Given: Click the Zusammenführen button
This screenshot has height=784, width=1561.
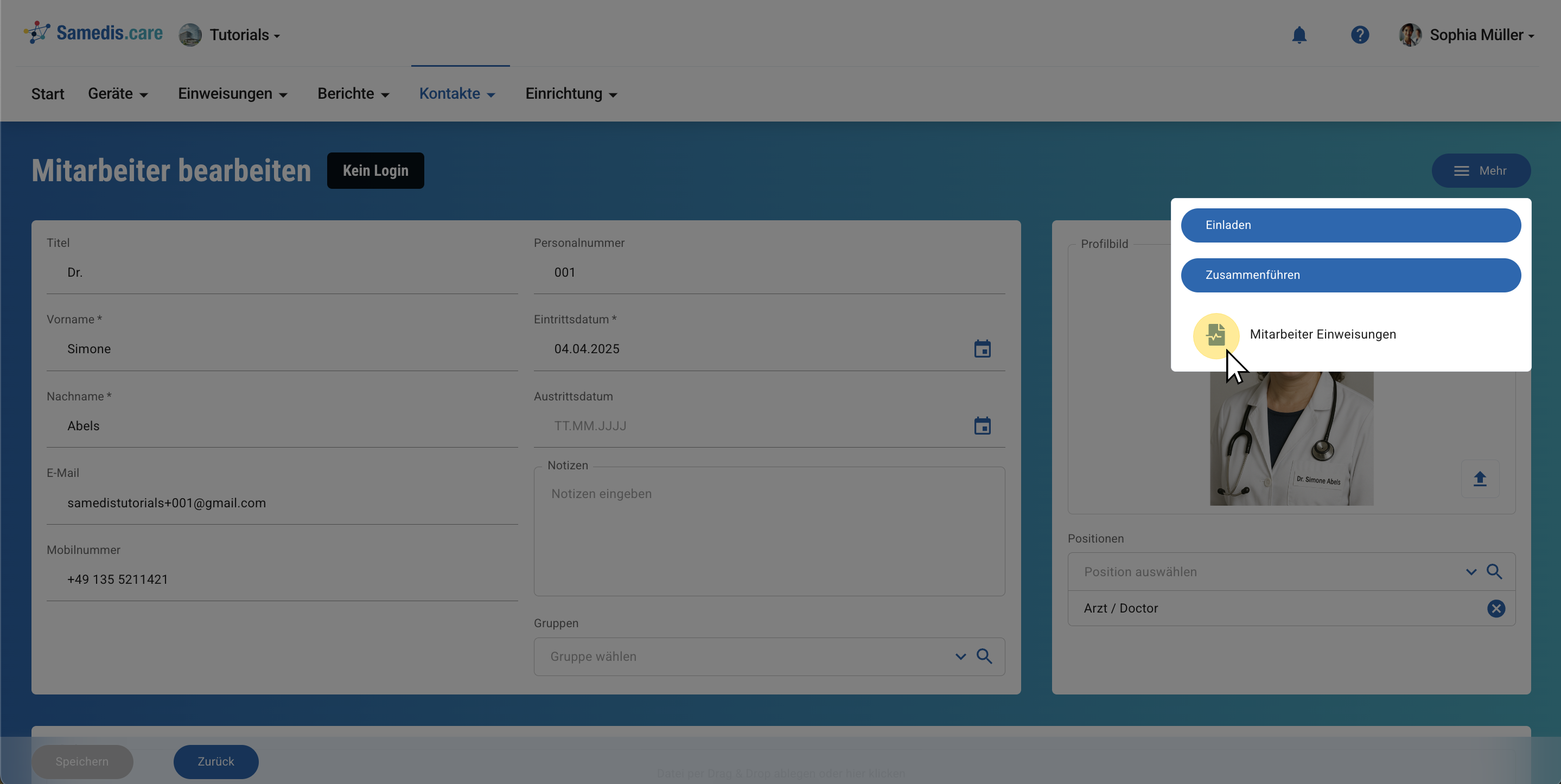Looking at the screenshot, I should pos(1350,275).
